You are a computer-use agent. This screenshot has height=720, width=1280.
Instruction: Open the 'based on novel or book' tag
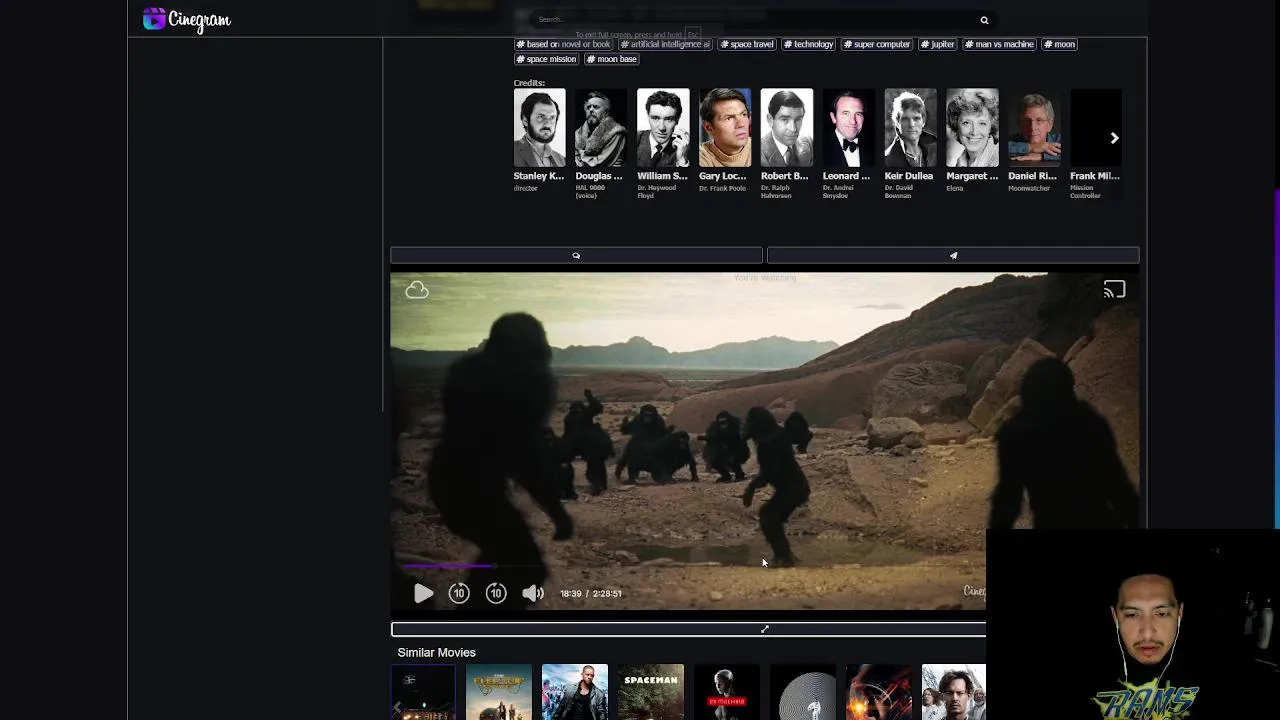coord(563,44)
